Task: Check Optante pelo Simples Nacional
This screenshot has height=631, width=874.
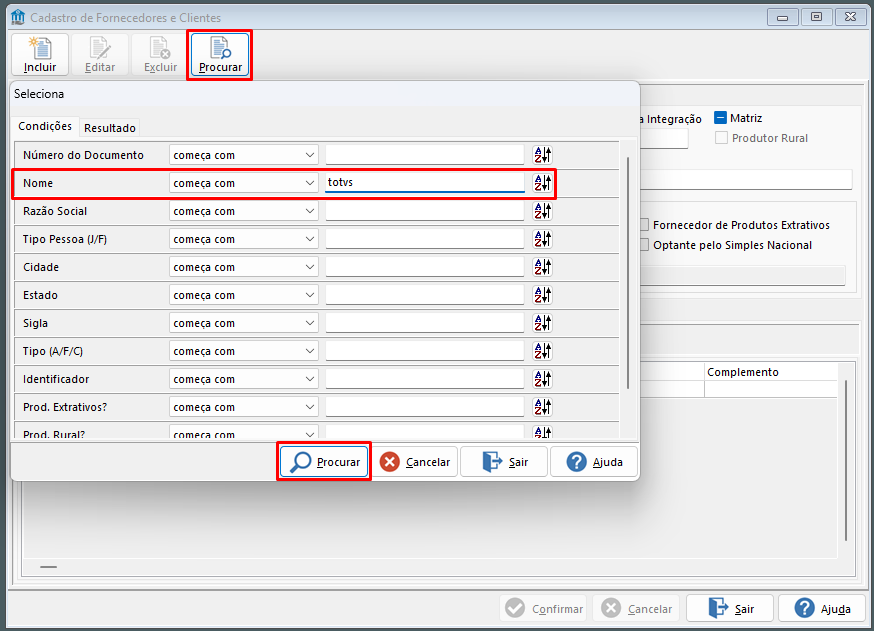Action: click(644, 245)
